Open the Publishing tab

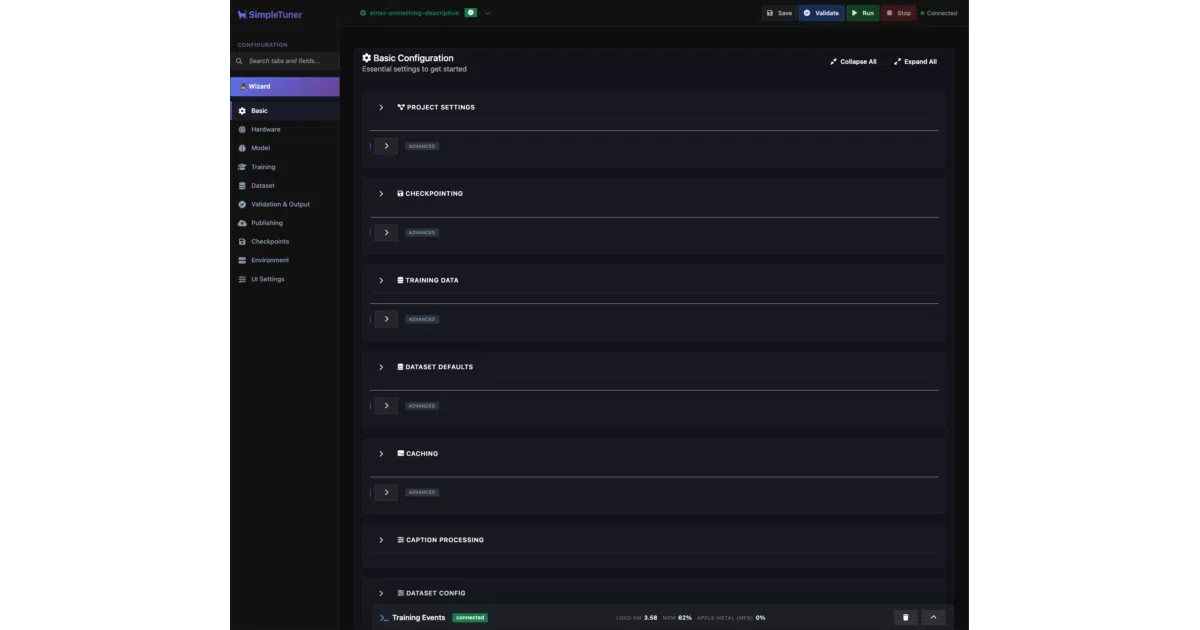tap(285, 223)
